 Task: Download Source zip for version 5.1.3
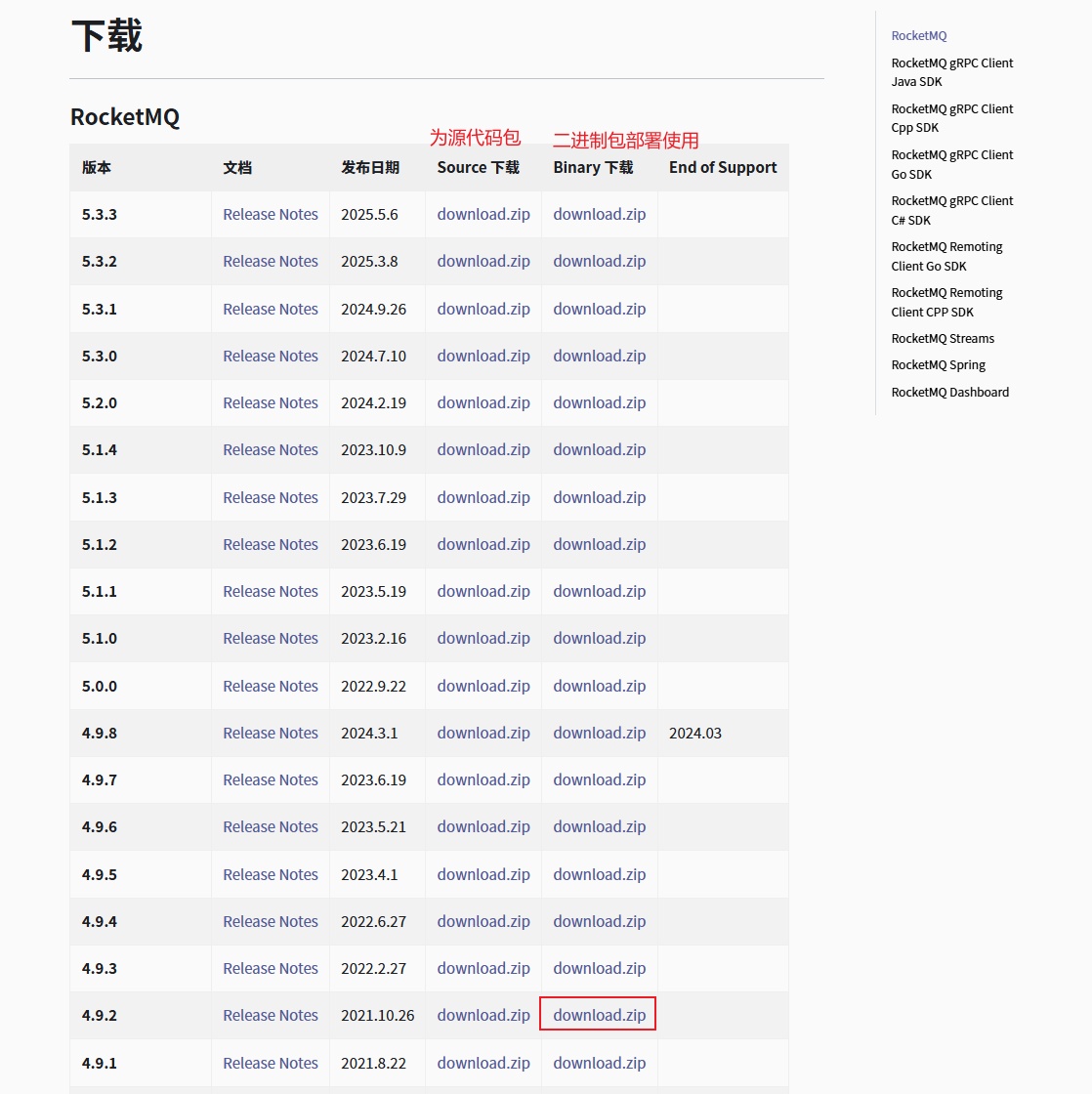[483, 497]
